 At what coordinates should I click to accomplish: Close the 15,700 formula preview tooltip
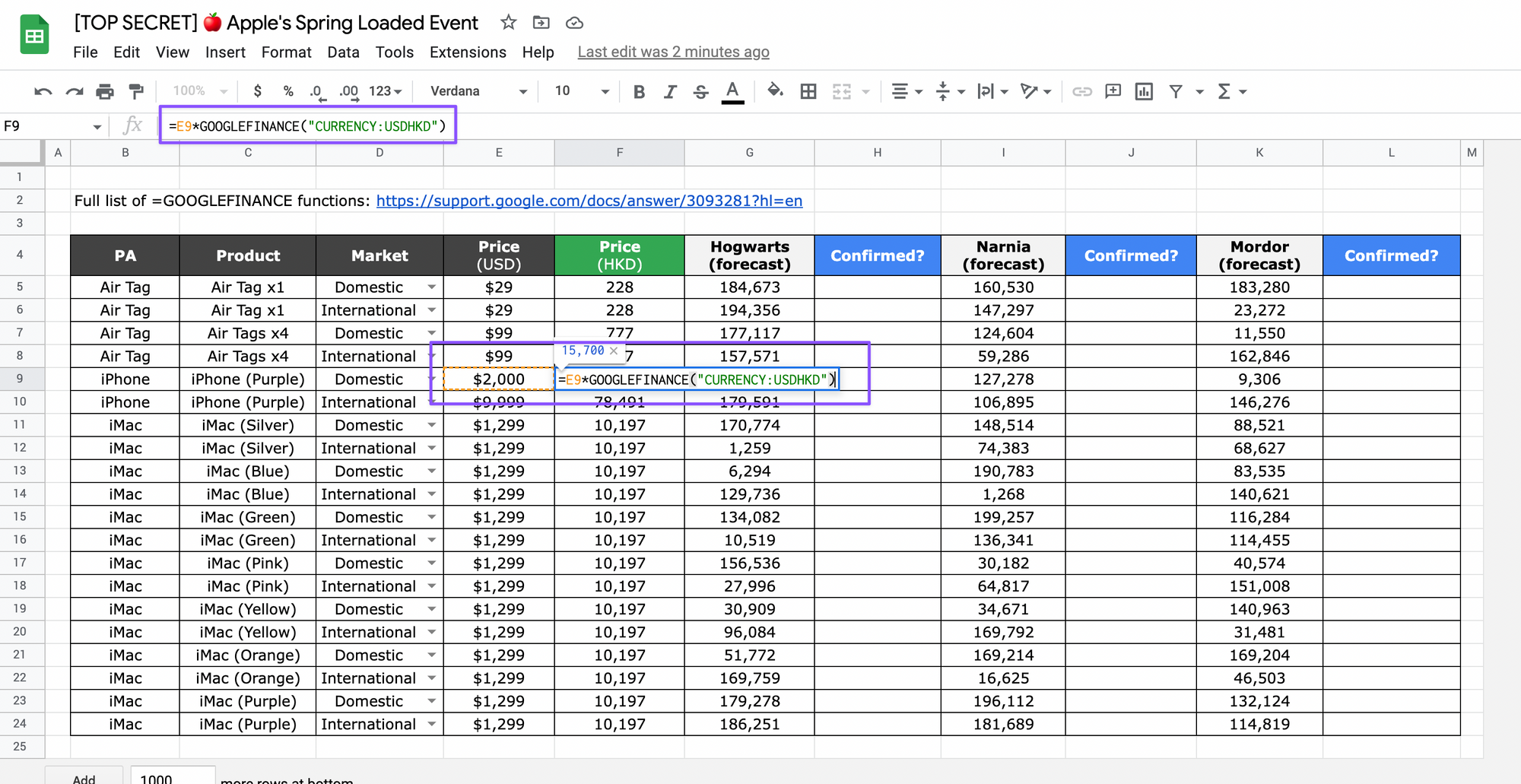(614, 351)
